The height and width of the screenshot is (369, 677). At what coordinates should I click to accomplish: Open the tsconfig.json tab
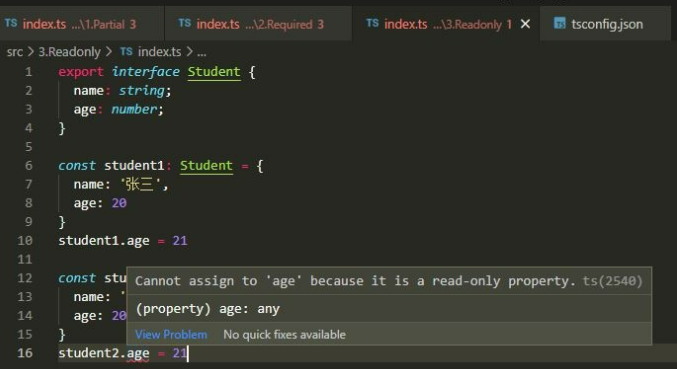604,24
